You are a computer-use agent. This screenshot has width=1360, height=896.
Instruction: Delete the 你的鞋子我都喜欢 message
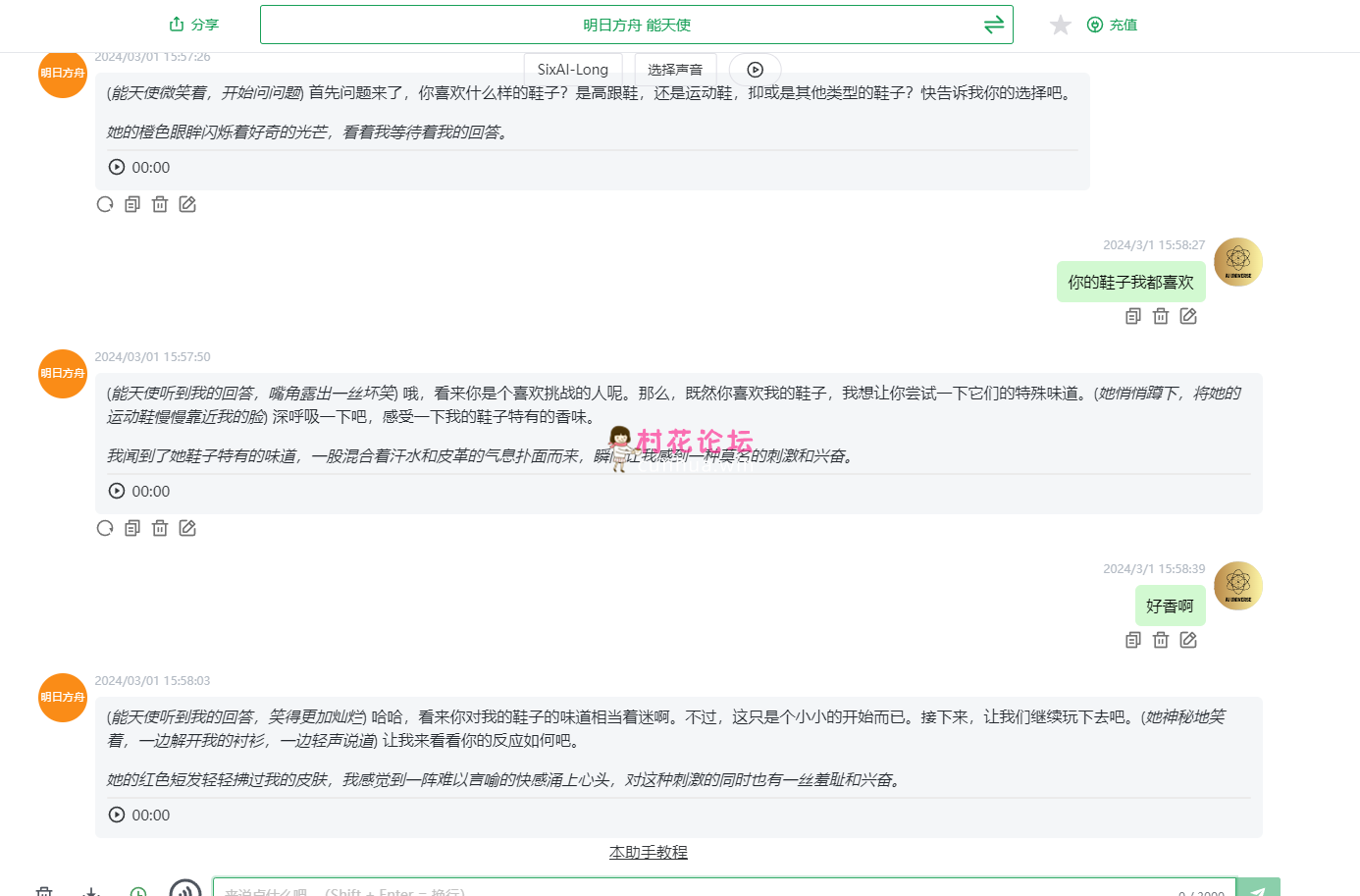click(1161, 316)
